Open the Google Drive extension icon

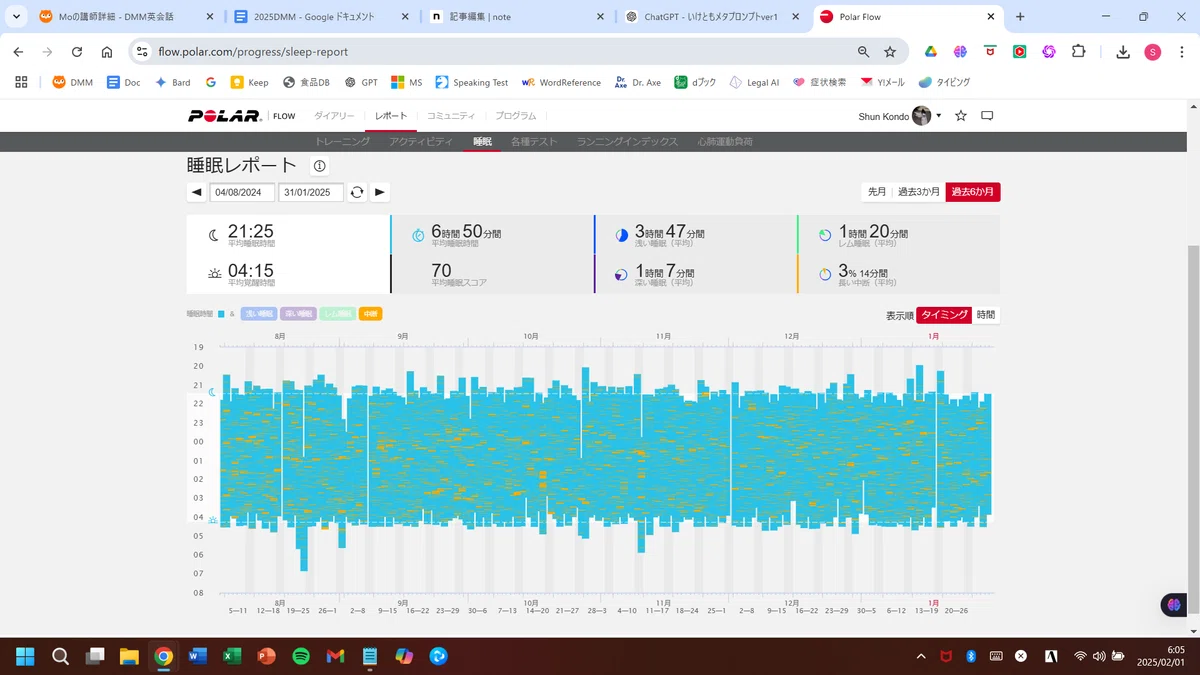coord(930,52)
